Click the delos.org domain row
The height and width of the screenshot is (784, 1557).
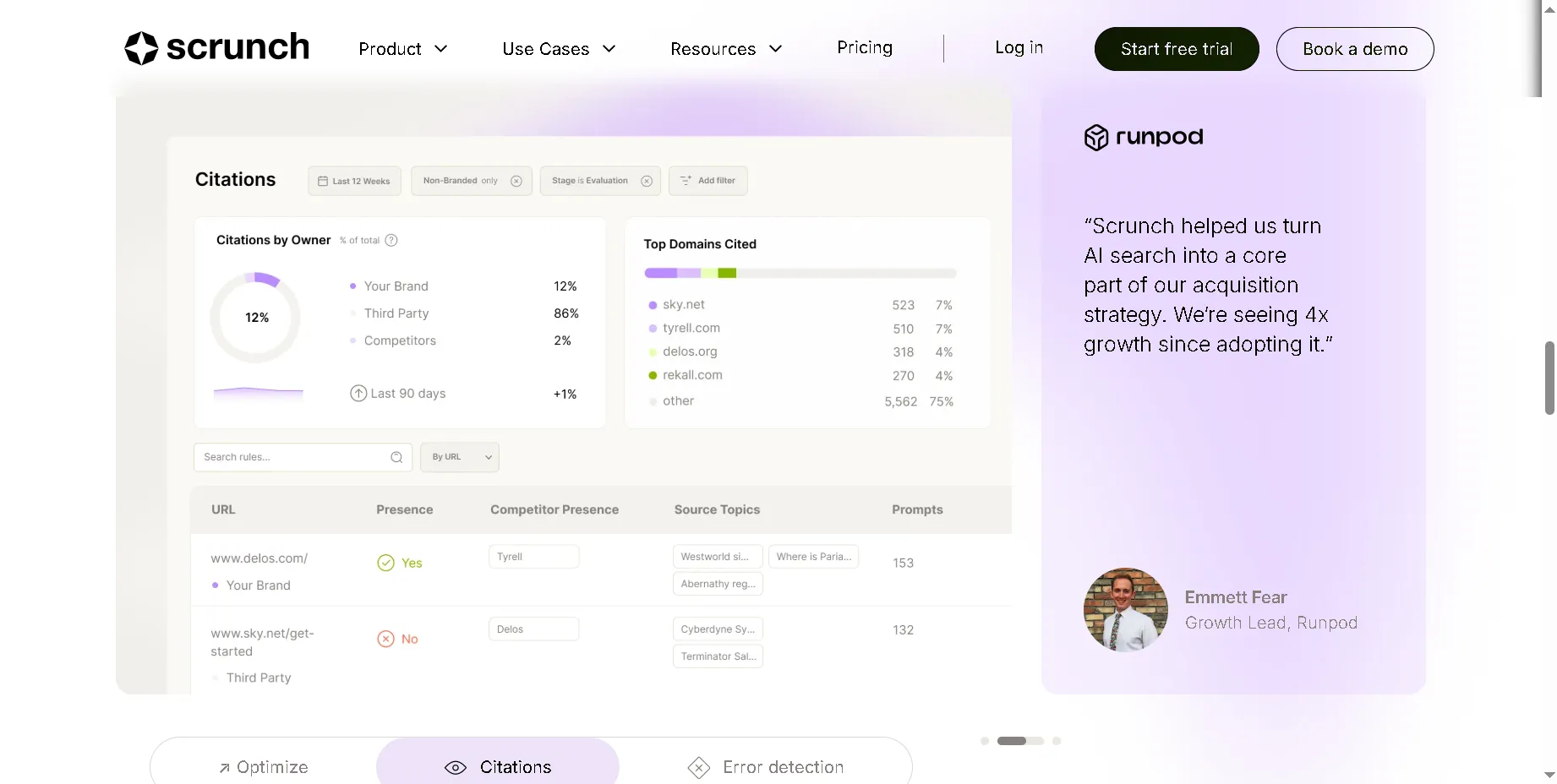pos(800,351)
